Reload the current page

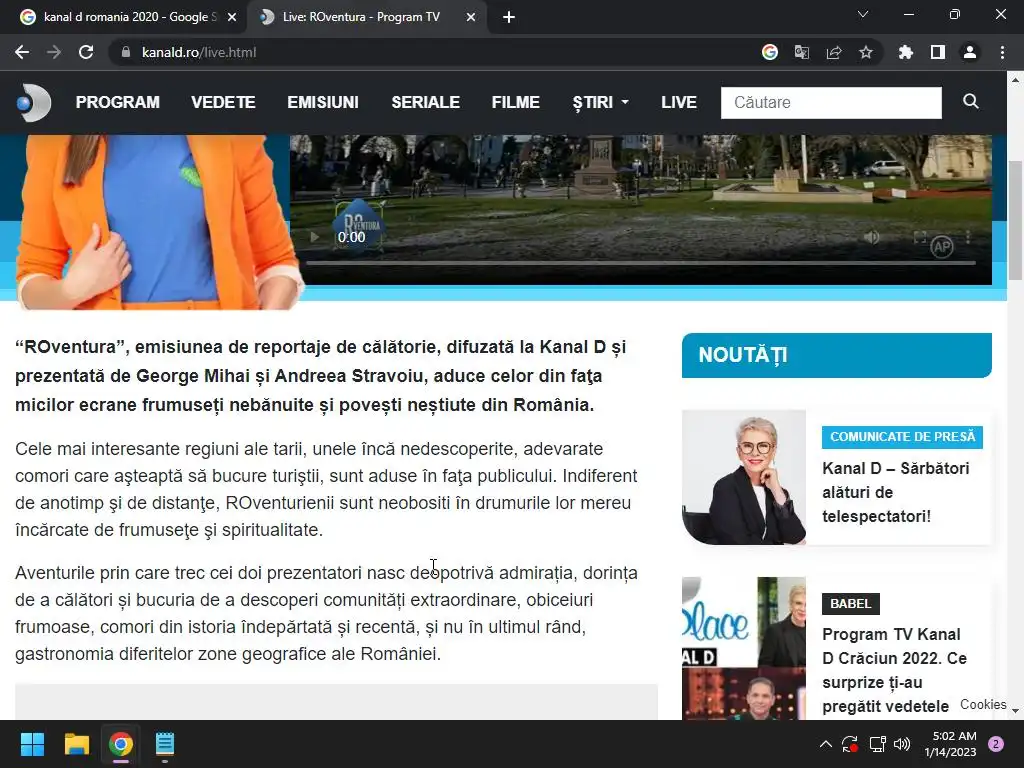click(86, 52)
